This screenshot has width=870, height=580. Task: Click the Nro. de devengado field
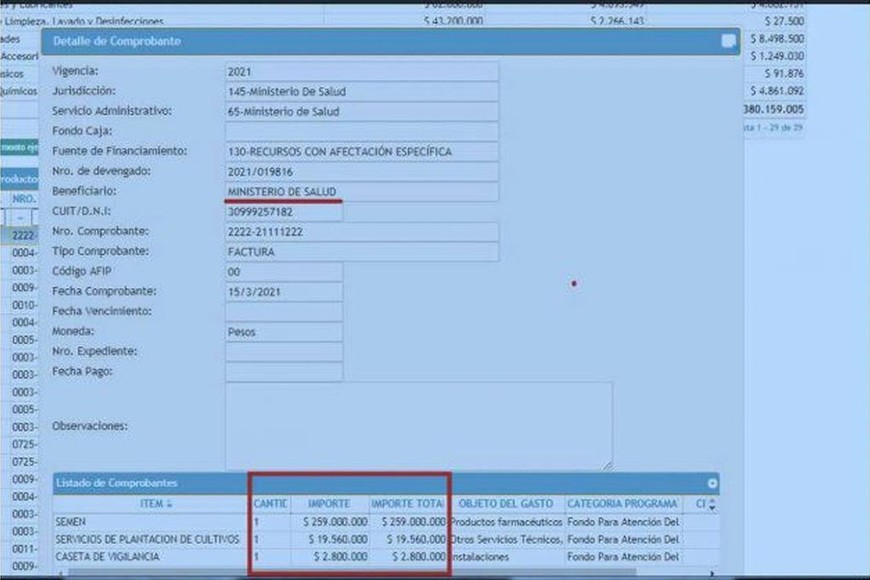pos(361,172)
